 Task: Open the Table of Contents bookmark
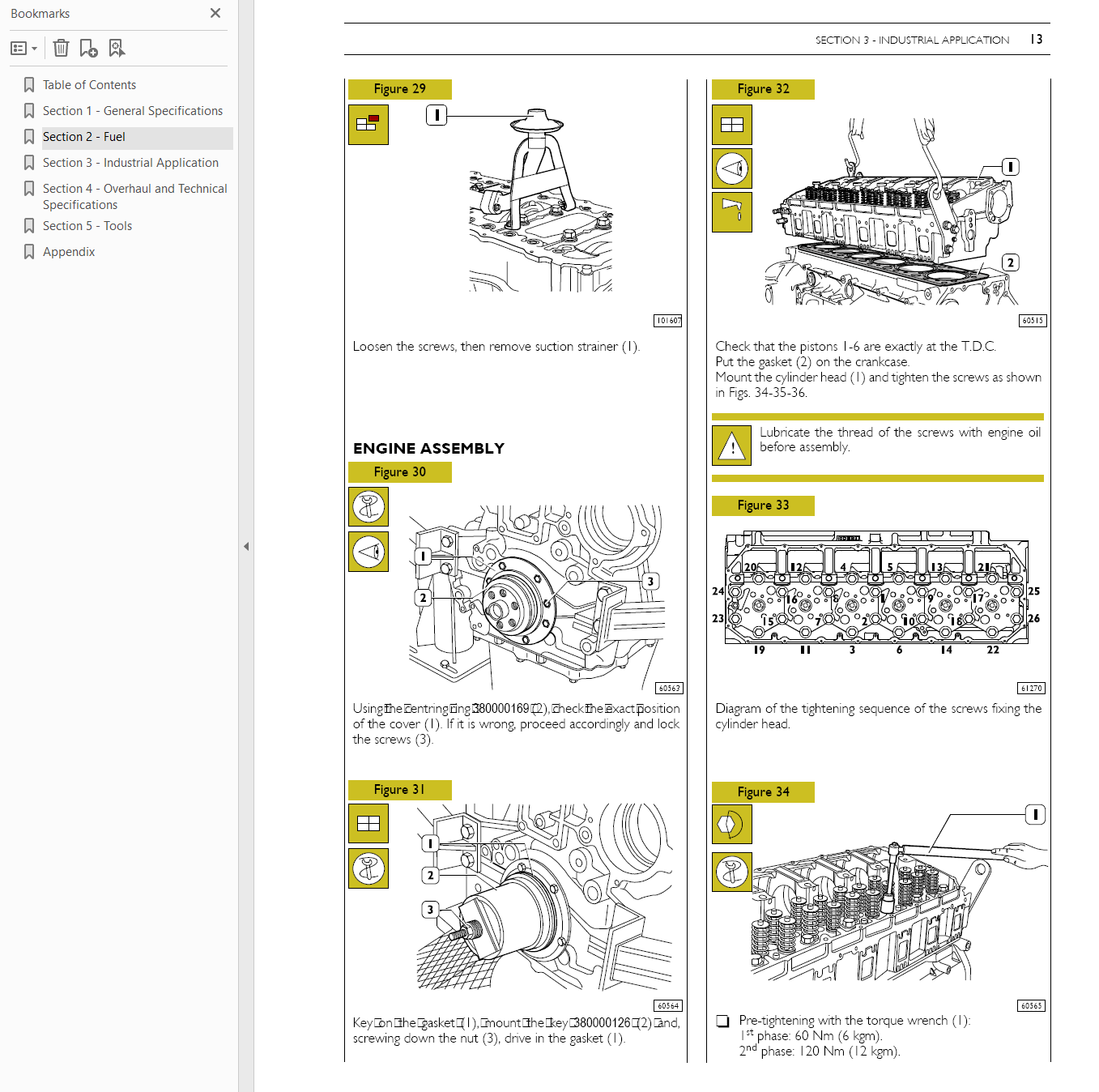89,85
